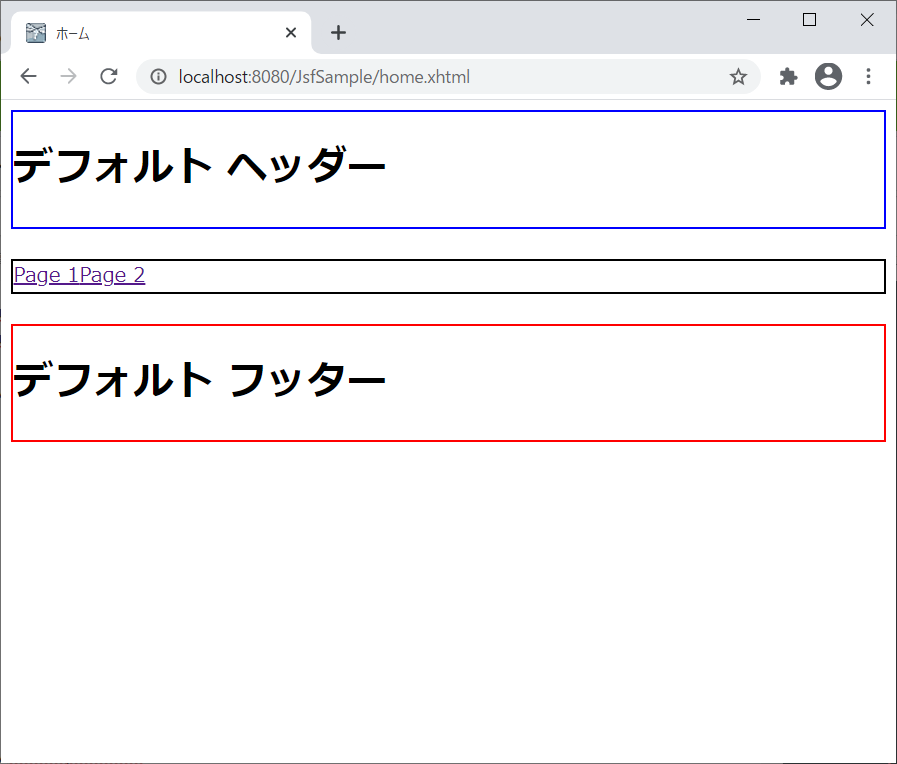Click the extensions puzzle icon

pos(788,76)
